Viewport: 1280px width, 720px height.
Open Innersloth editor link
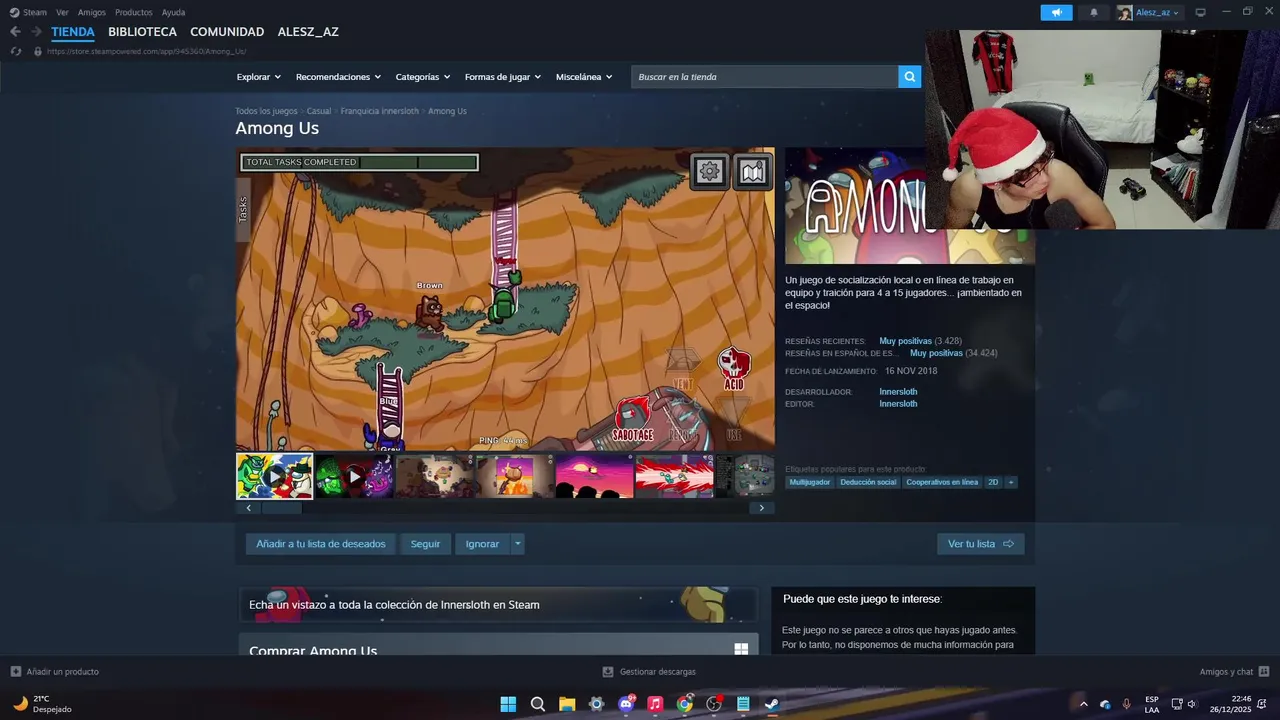[898, 404]
